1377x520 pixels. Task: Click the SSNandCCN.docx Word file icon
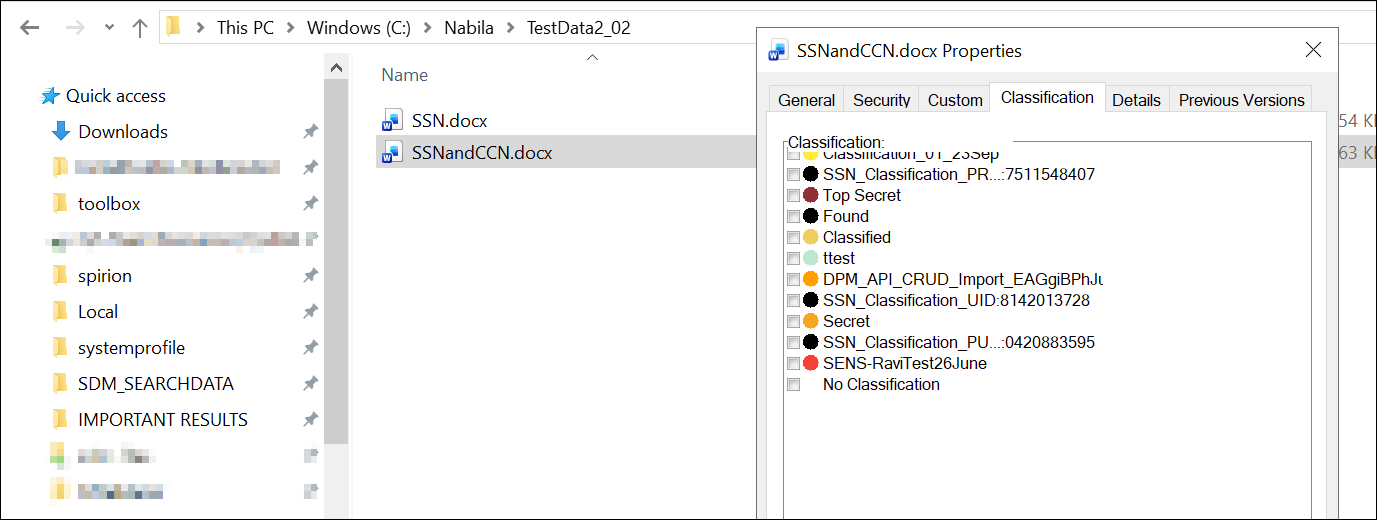pyautogui.click(x=391, y=153)
